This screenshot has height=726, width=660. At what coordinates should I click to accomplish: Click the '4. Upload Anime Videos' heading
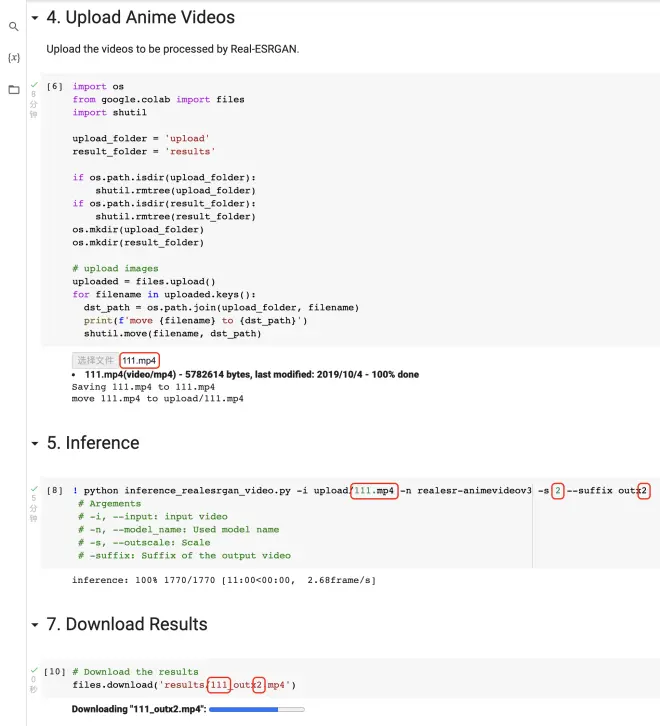[x=141, y=18]
